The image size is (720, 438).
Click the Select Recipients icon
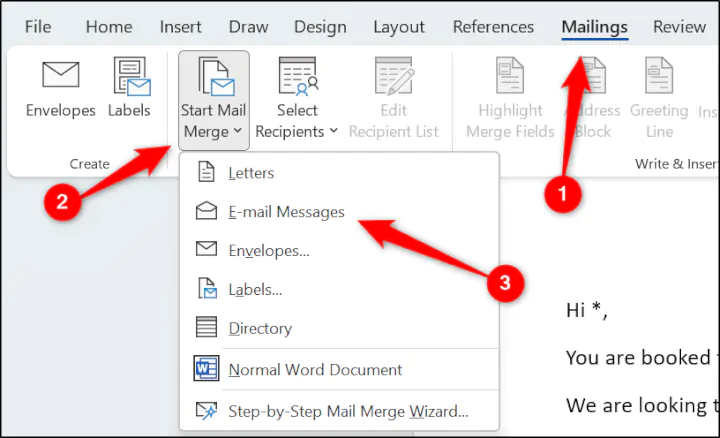298,76
